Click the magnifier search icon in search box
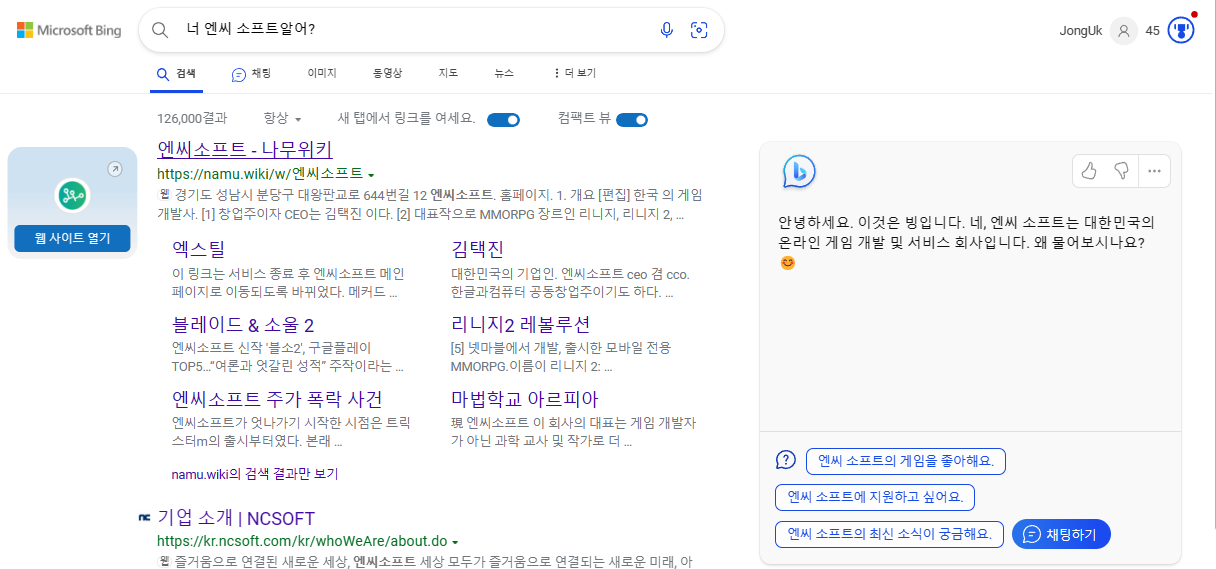Screen dimensions: 1216x569 click(159, 30)
